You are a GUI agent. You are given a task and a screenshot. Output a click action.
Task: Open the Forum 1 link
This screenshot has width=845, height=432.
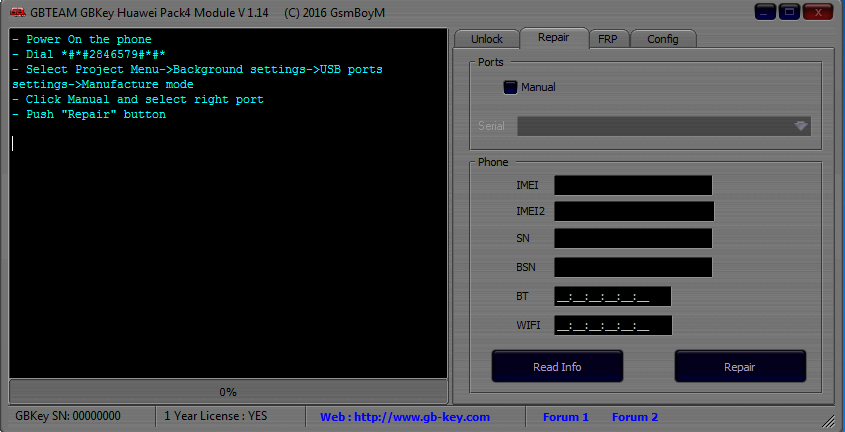566,417
